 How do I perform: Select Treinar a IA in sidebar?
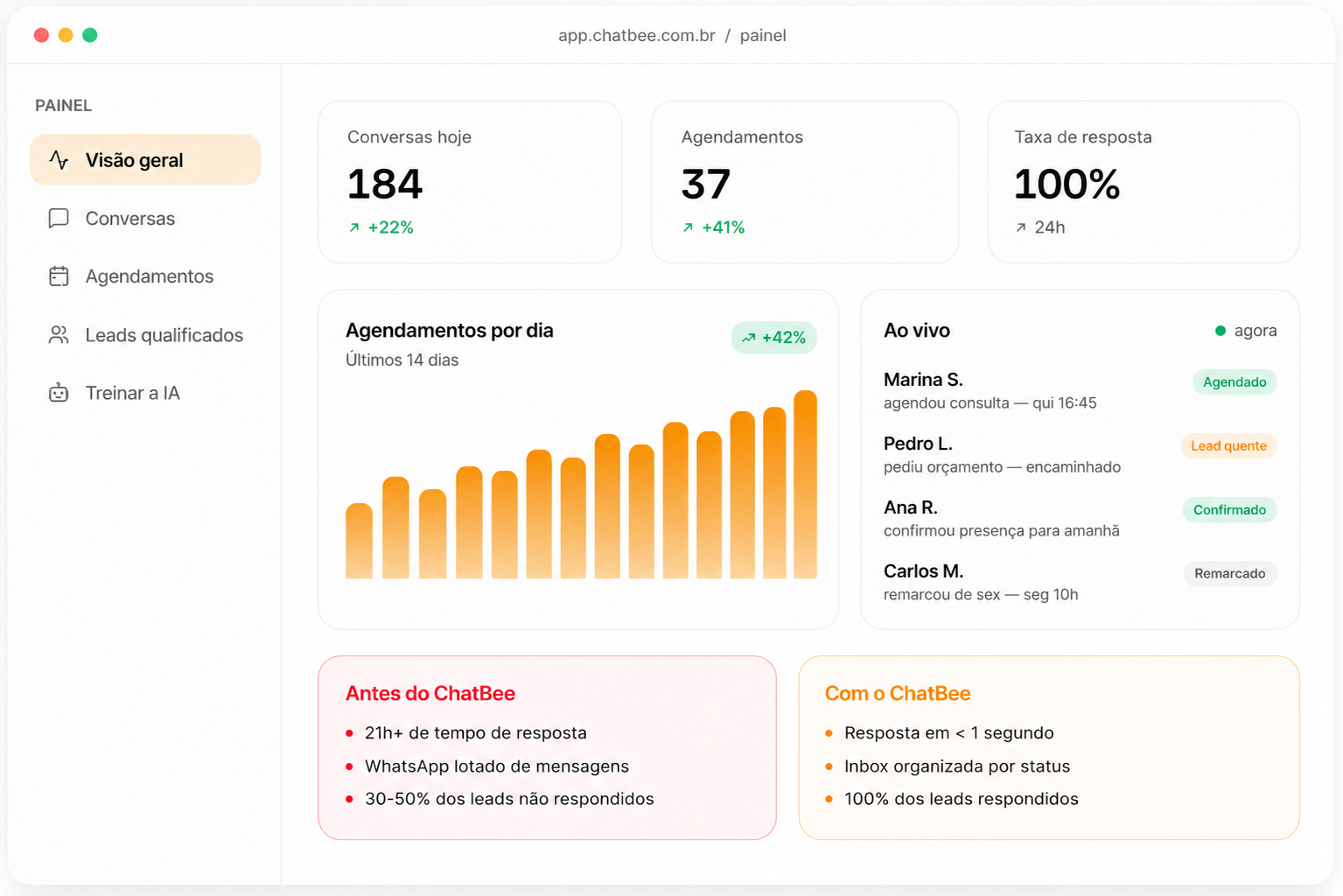tap(145, 393)
